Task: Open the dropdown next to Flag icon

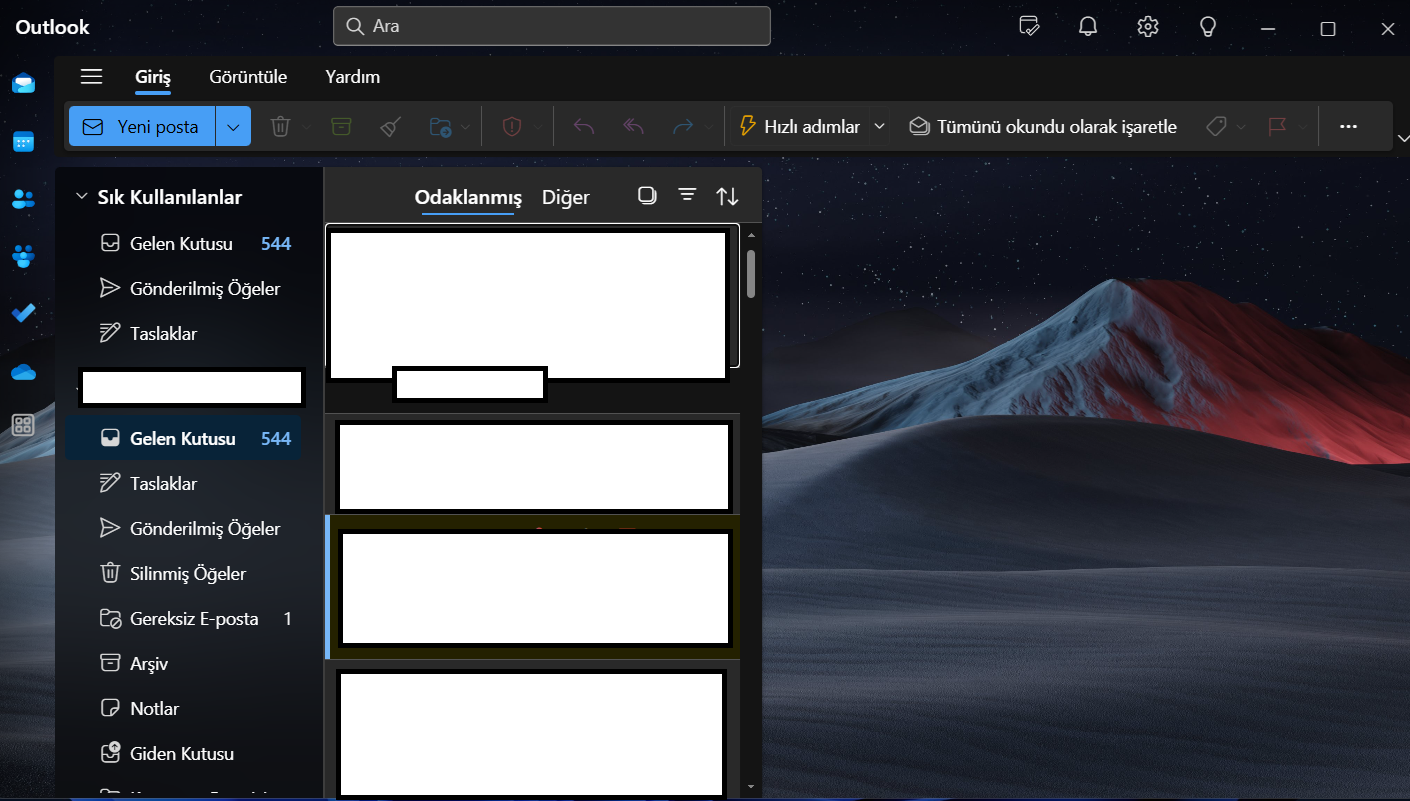Action: pos(1303,127)
